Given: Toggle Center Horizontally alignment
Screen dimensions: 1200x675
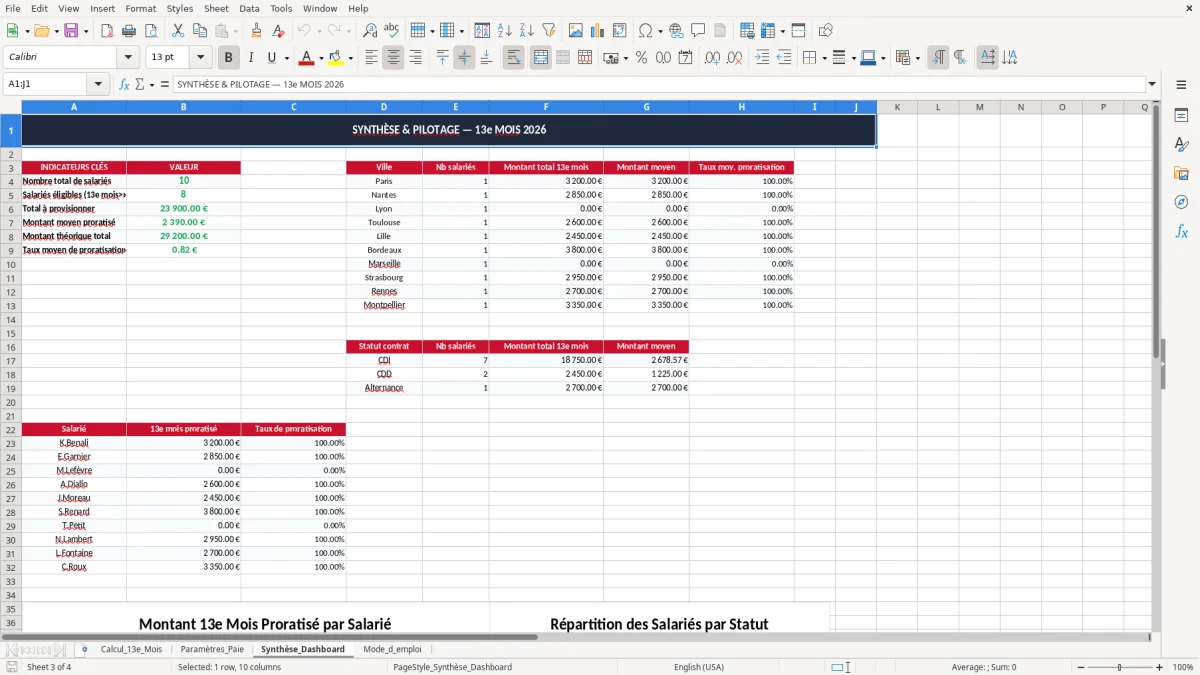Looking at the screenshot, I should pos(393,58).
